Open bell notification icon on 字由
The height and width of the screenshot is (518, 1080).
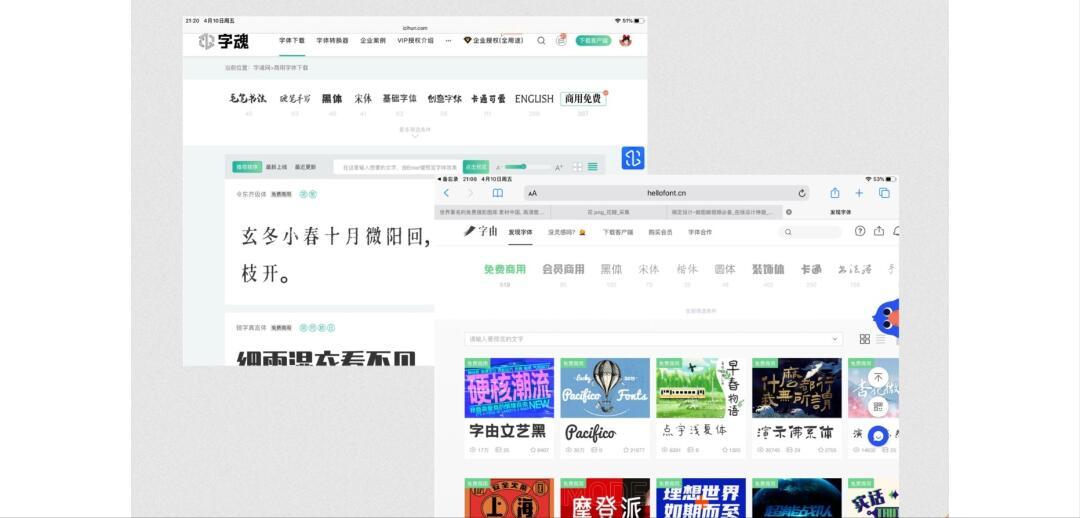tap(896, 231)
